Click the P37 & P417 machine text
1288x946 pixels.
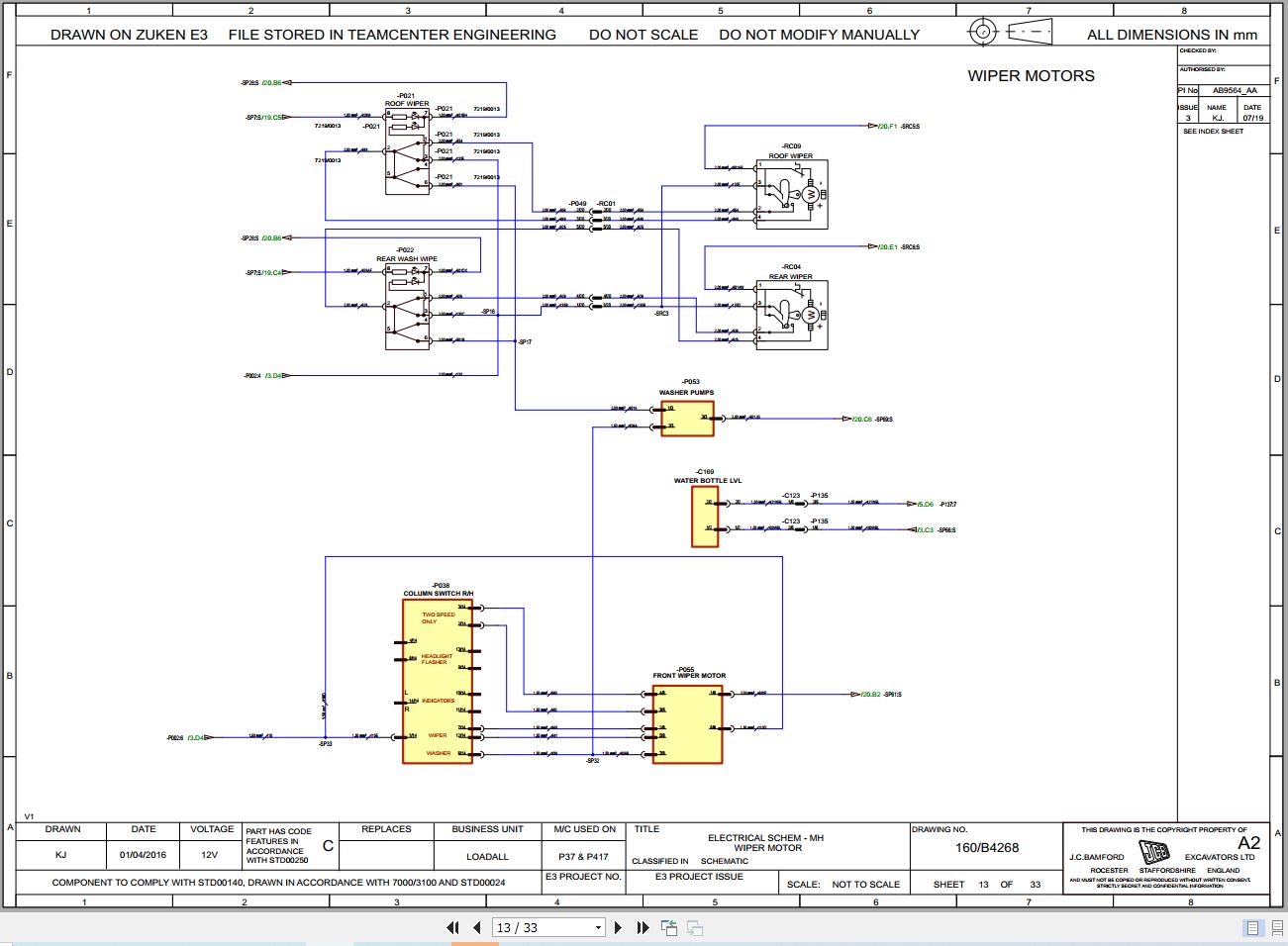click(584, 857)
